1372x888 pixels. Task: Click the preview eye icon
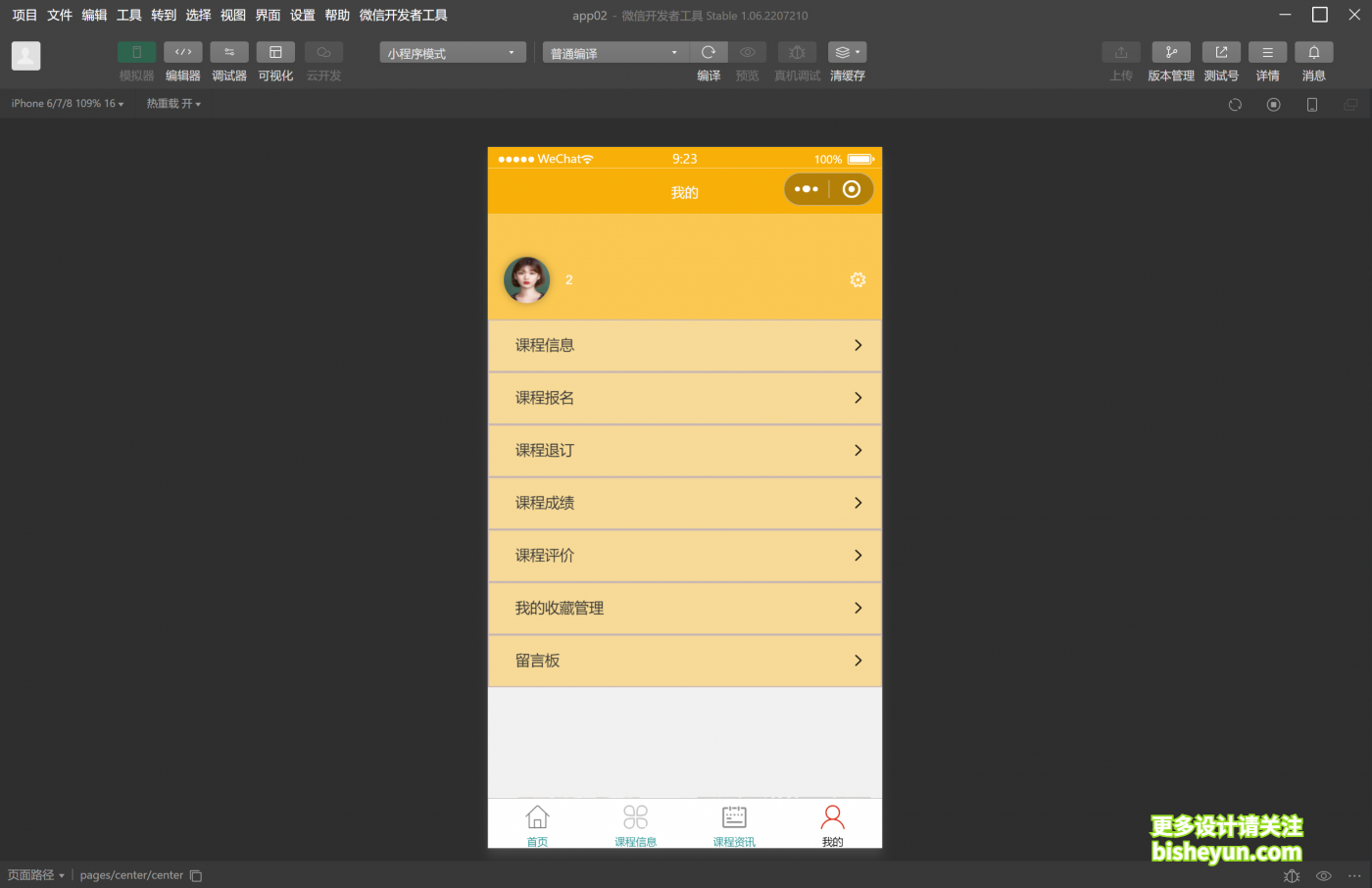click(748, 52)
